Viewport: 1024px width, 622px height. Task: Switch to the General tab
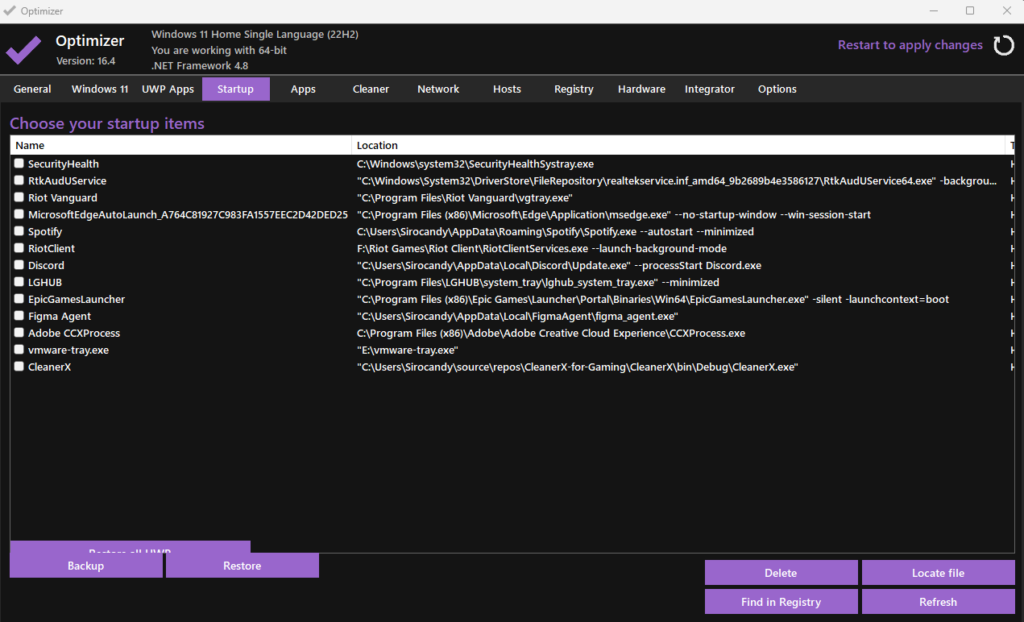pos(32,89)
